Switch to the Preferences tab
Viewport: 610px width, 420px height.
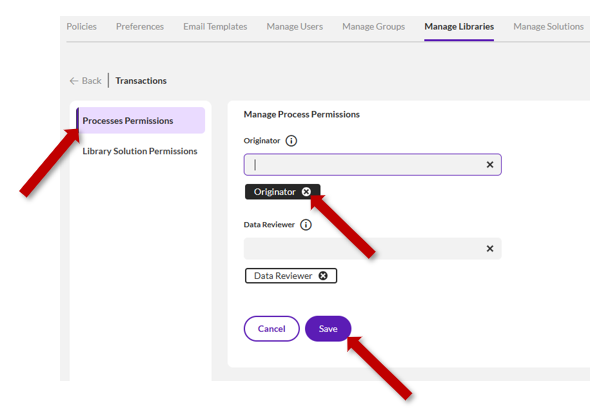140,27
